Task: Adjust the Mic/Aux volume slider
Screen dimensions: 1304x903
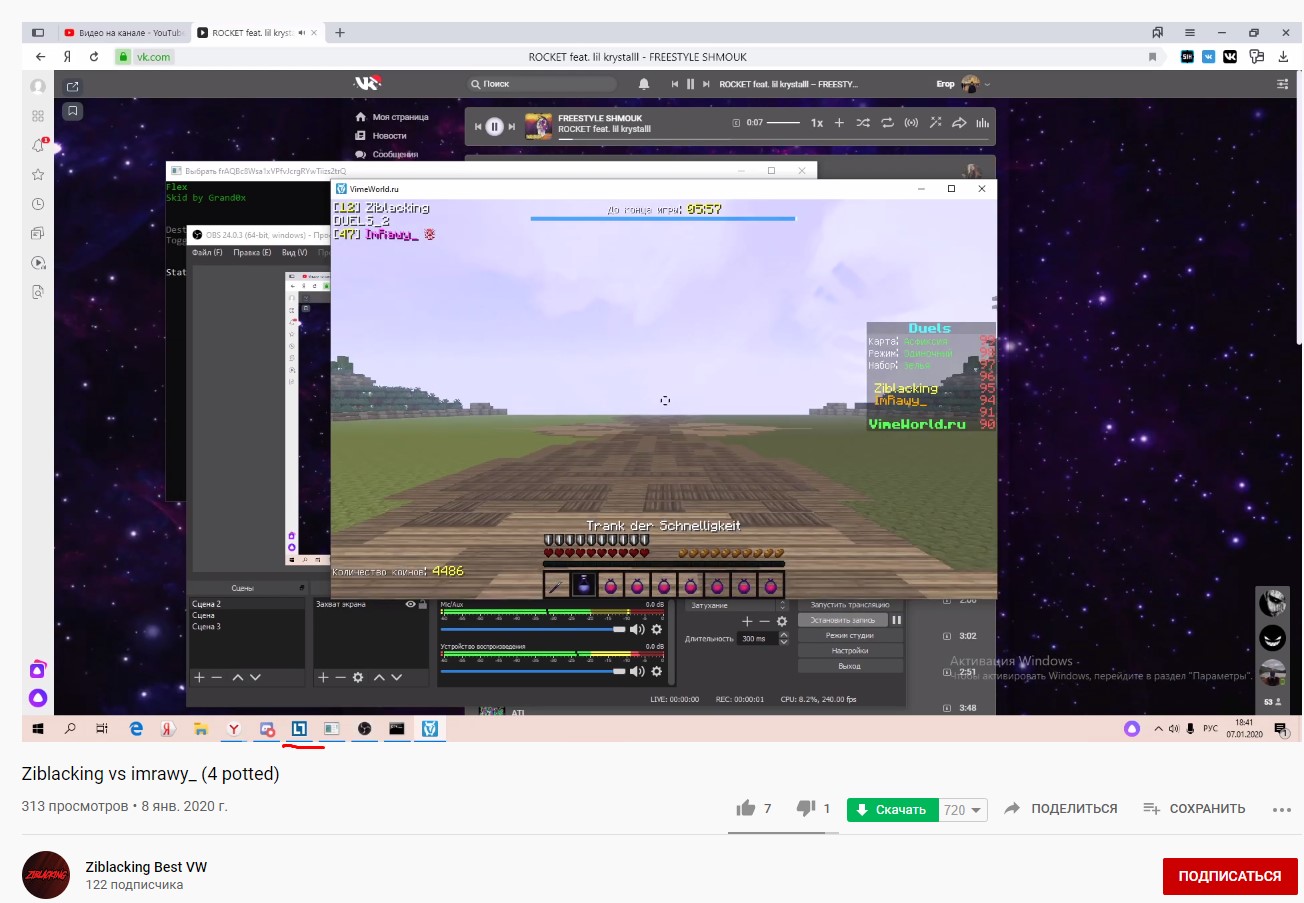Action: 534,630
